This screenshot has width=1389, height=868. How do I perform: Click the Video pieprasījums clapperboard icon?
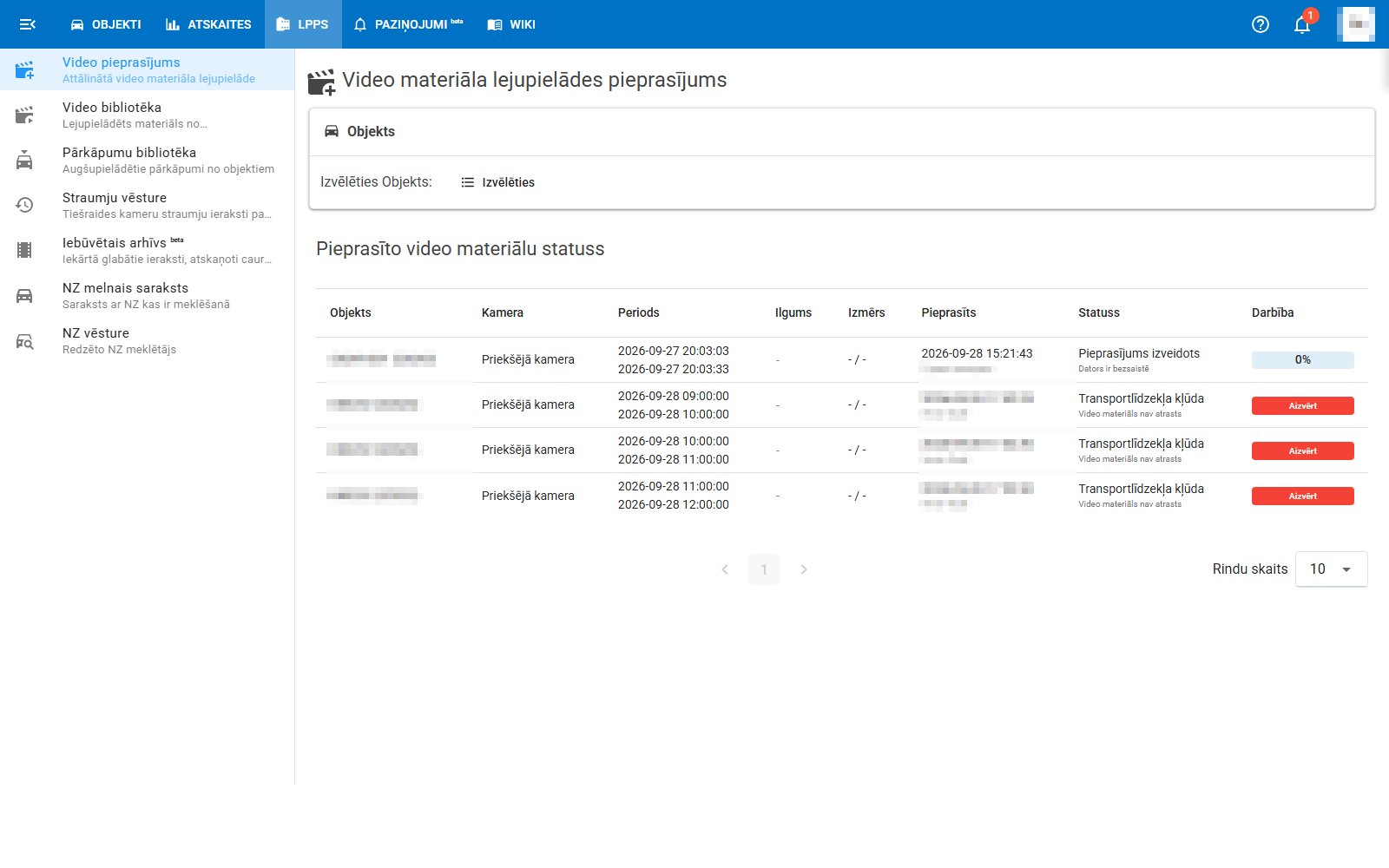tap(24, 69)
